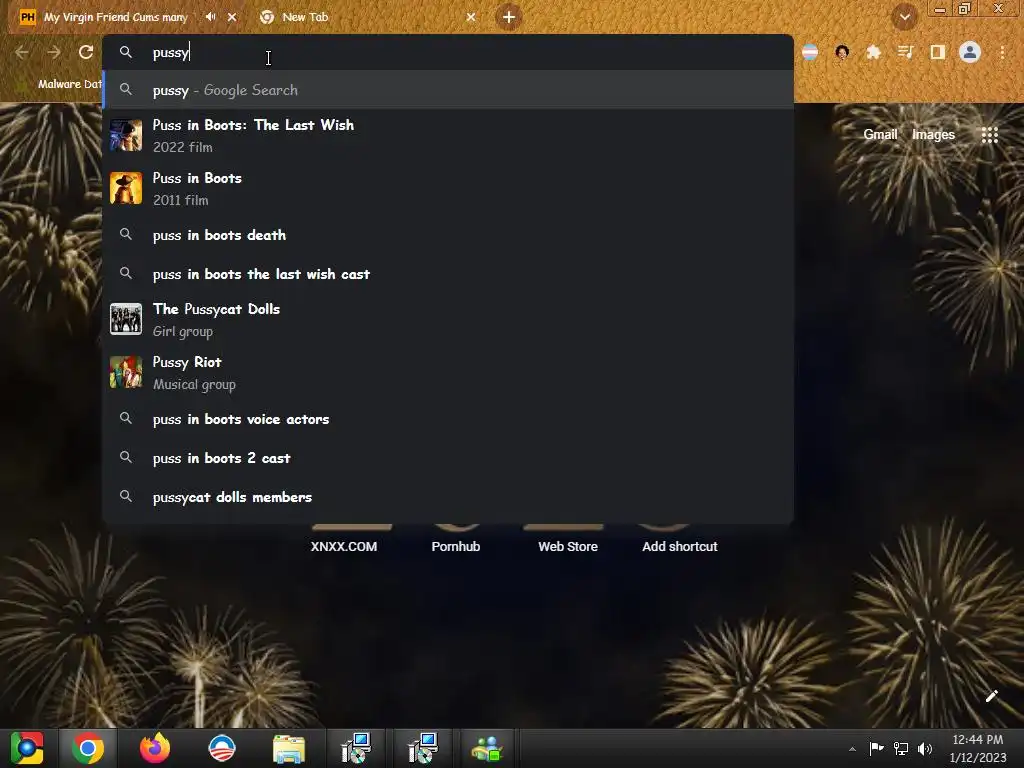The image size is (1024, 768).
Task: Open the Action Center flag icon
Action: pyautogui.click(x=876, y=748)
